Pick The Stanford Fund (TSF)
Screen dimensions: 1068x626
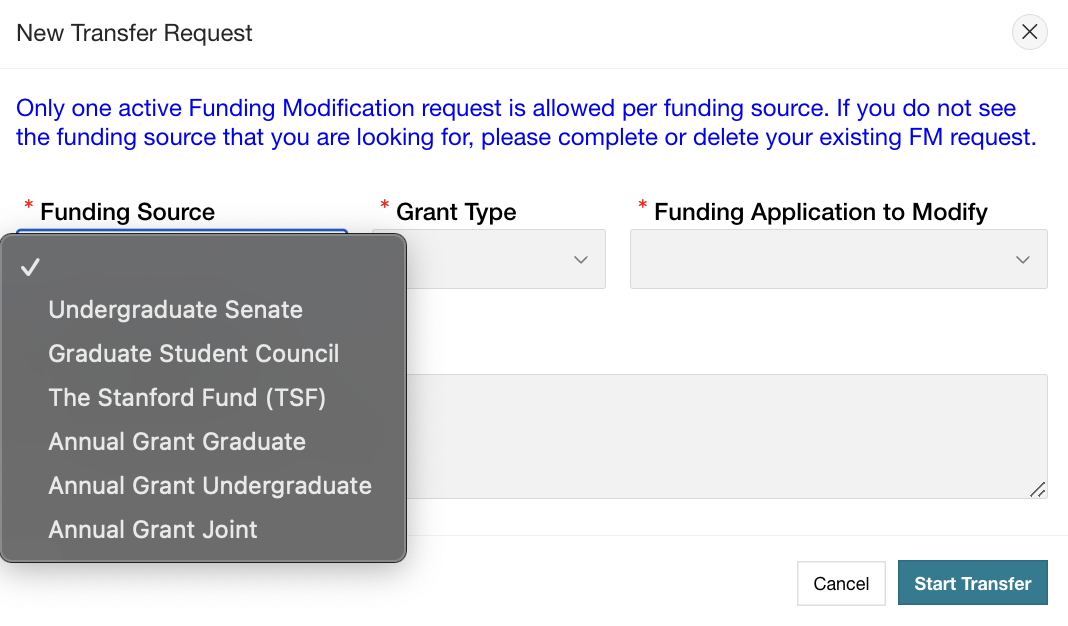(187, 398)
